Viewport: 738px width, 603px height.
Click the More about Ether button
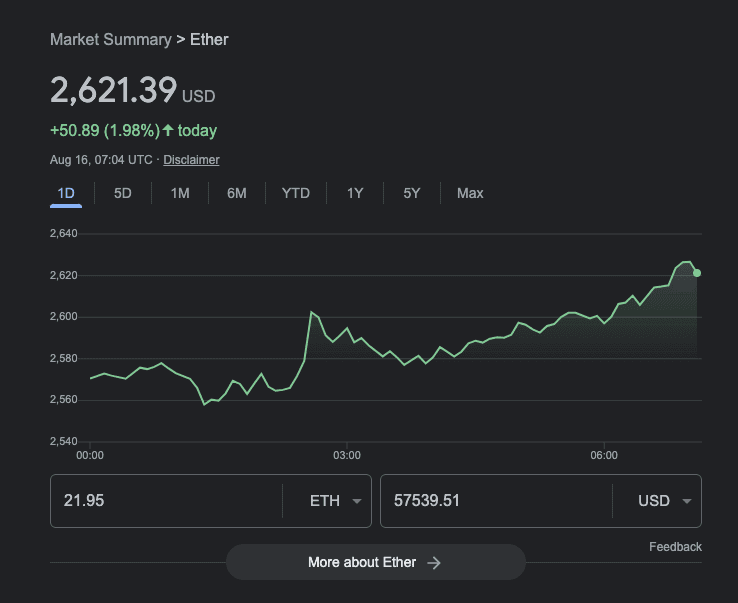(x=376, y=562)
